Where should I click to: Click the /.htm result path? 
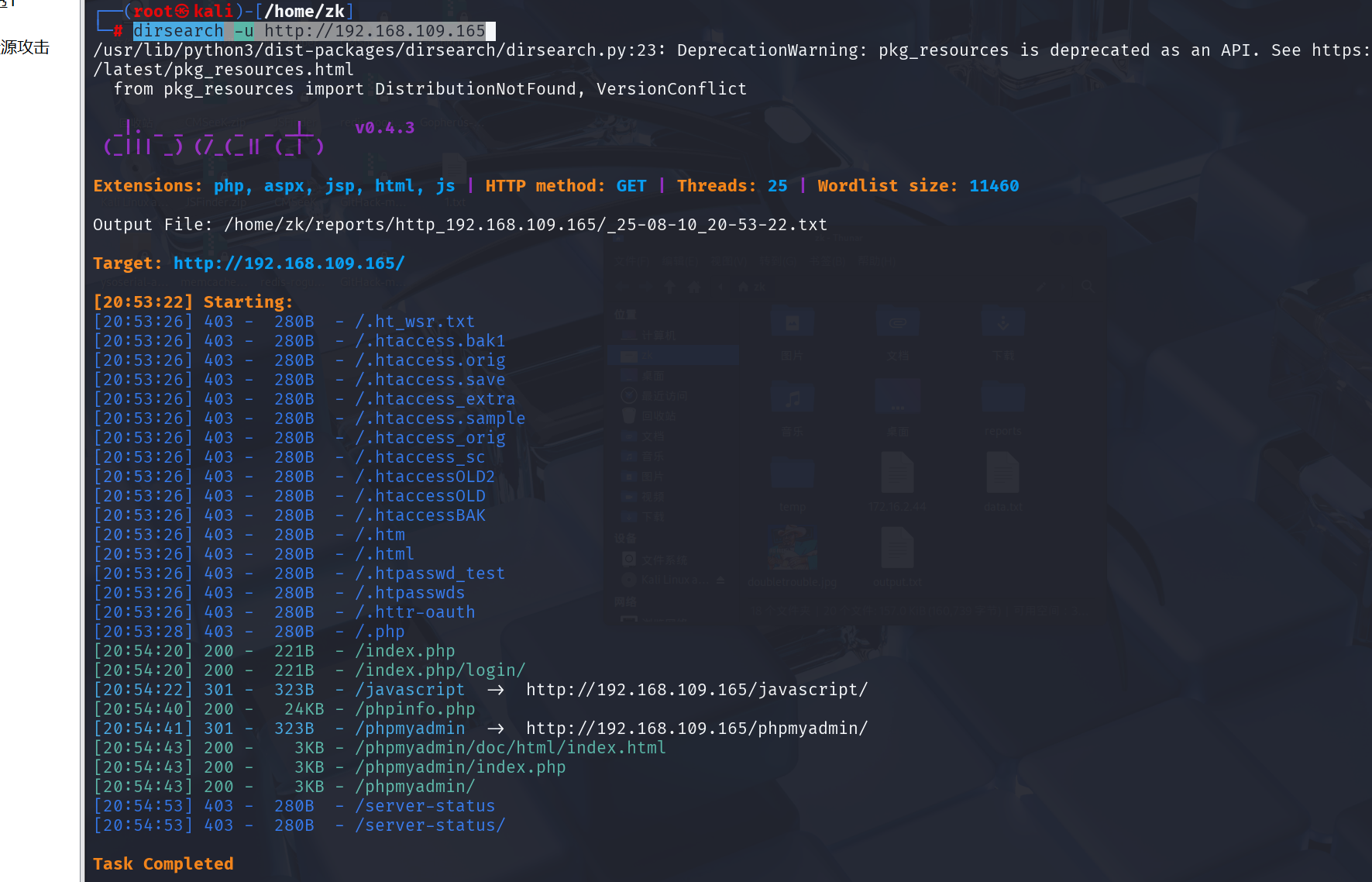tap(380, 535)
